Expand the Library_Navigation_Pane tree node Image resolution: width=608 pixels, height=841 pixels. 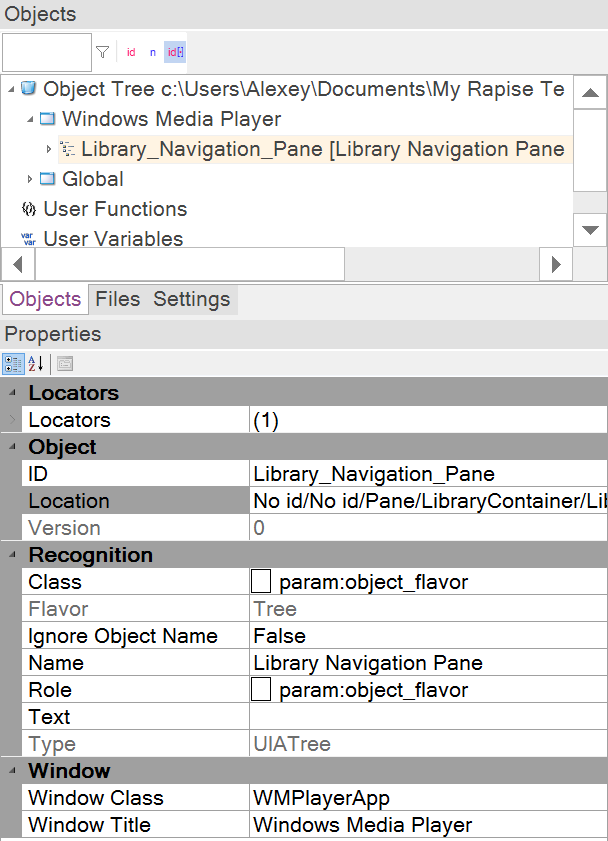coord(49,149)
